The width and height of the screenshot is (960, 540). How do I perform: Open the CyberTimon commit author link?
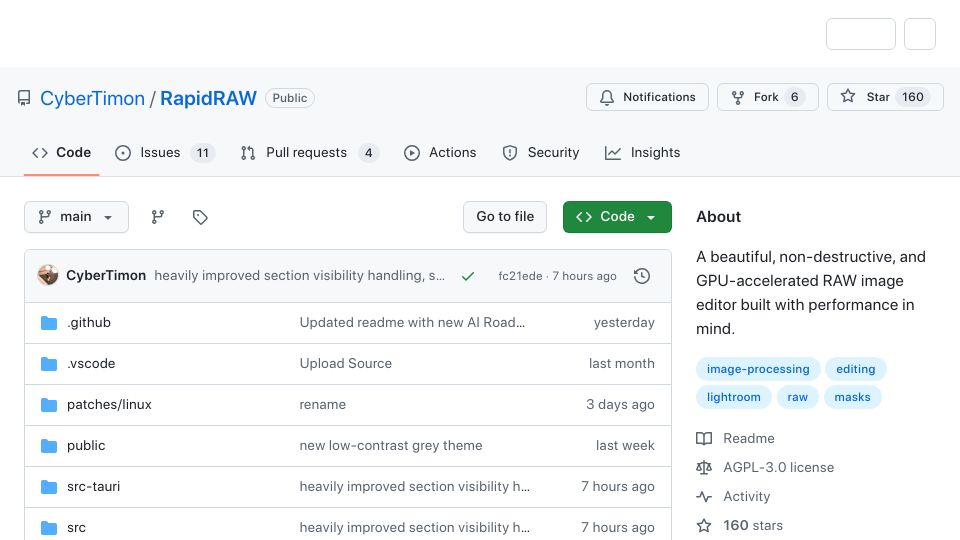106,276
